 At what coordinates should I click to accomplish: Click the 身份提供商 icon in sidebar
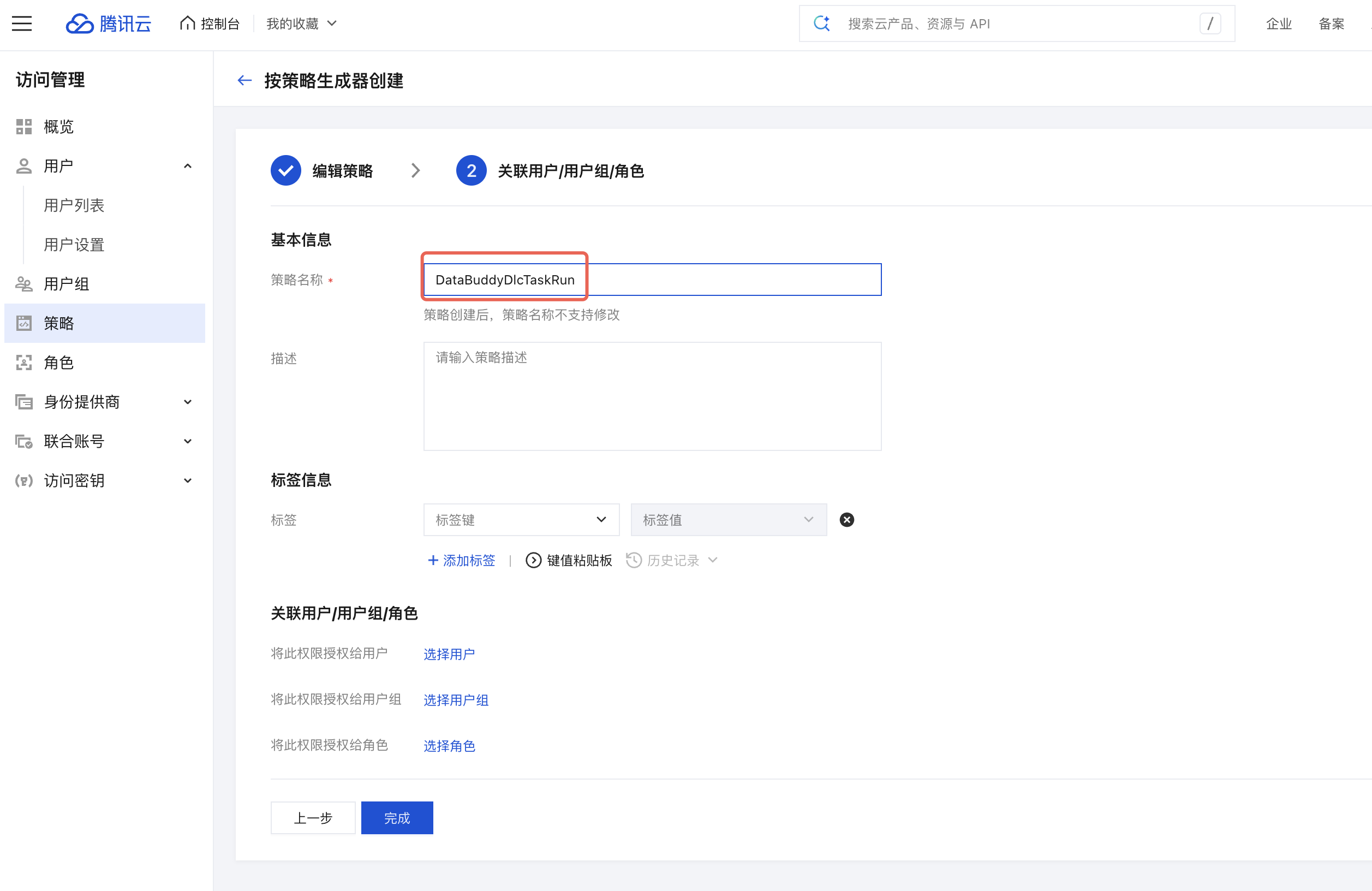click(x=23, y=402)
